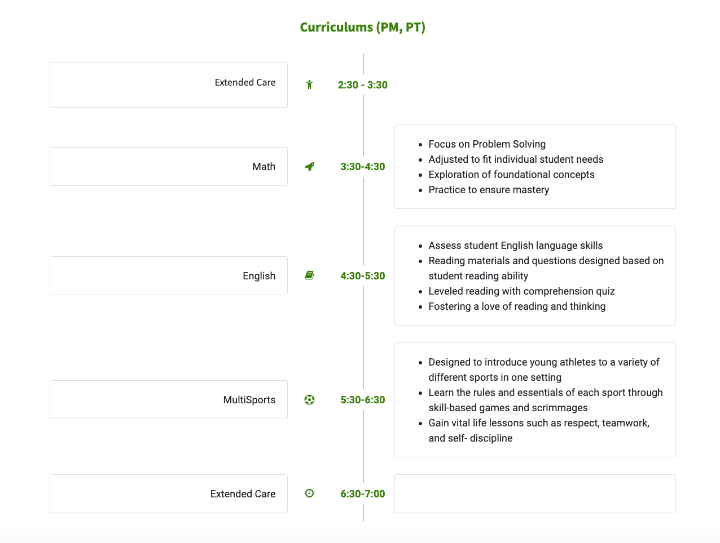This screenshot has width=720, height=543.
Task: Click the rocket icon next to Math
Action: [x=310, y=167]
